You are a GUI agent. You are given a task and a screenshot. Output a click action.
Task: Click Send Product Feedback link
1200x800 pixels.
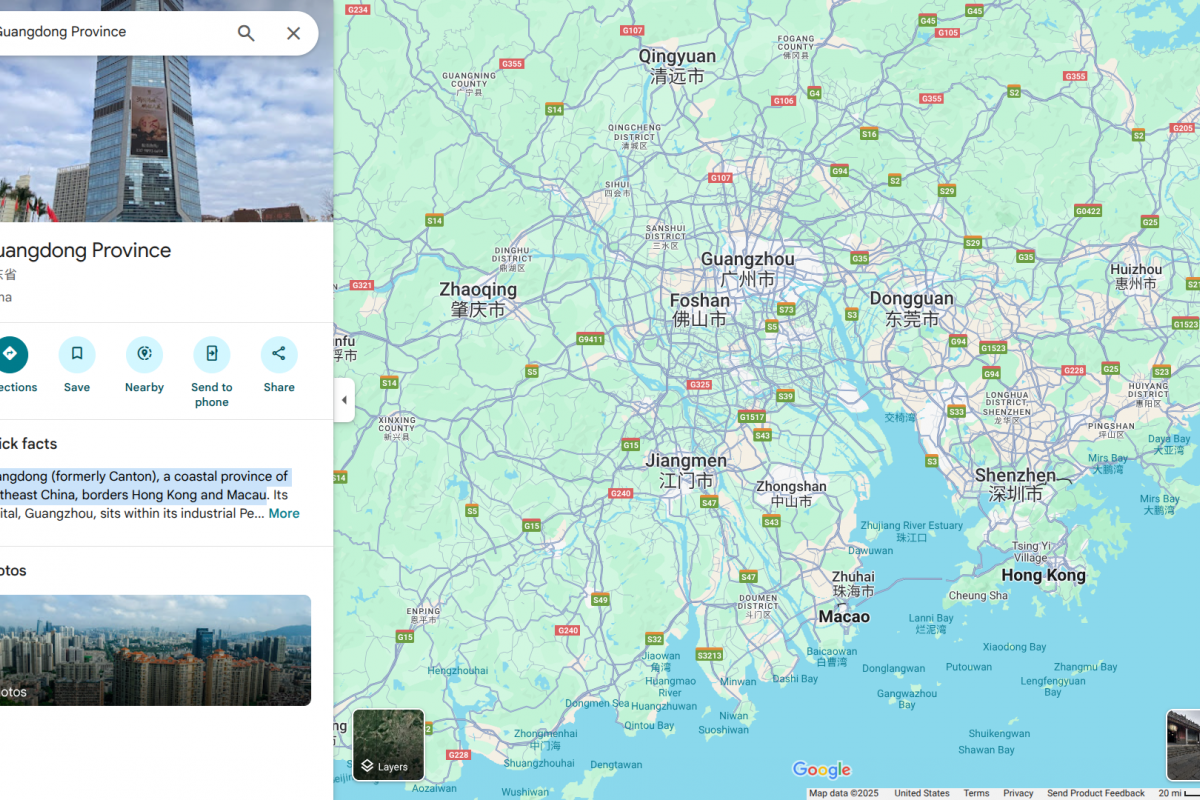tap(1095, 793)
